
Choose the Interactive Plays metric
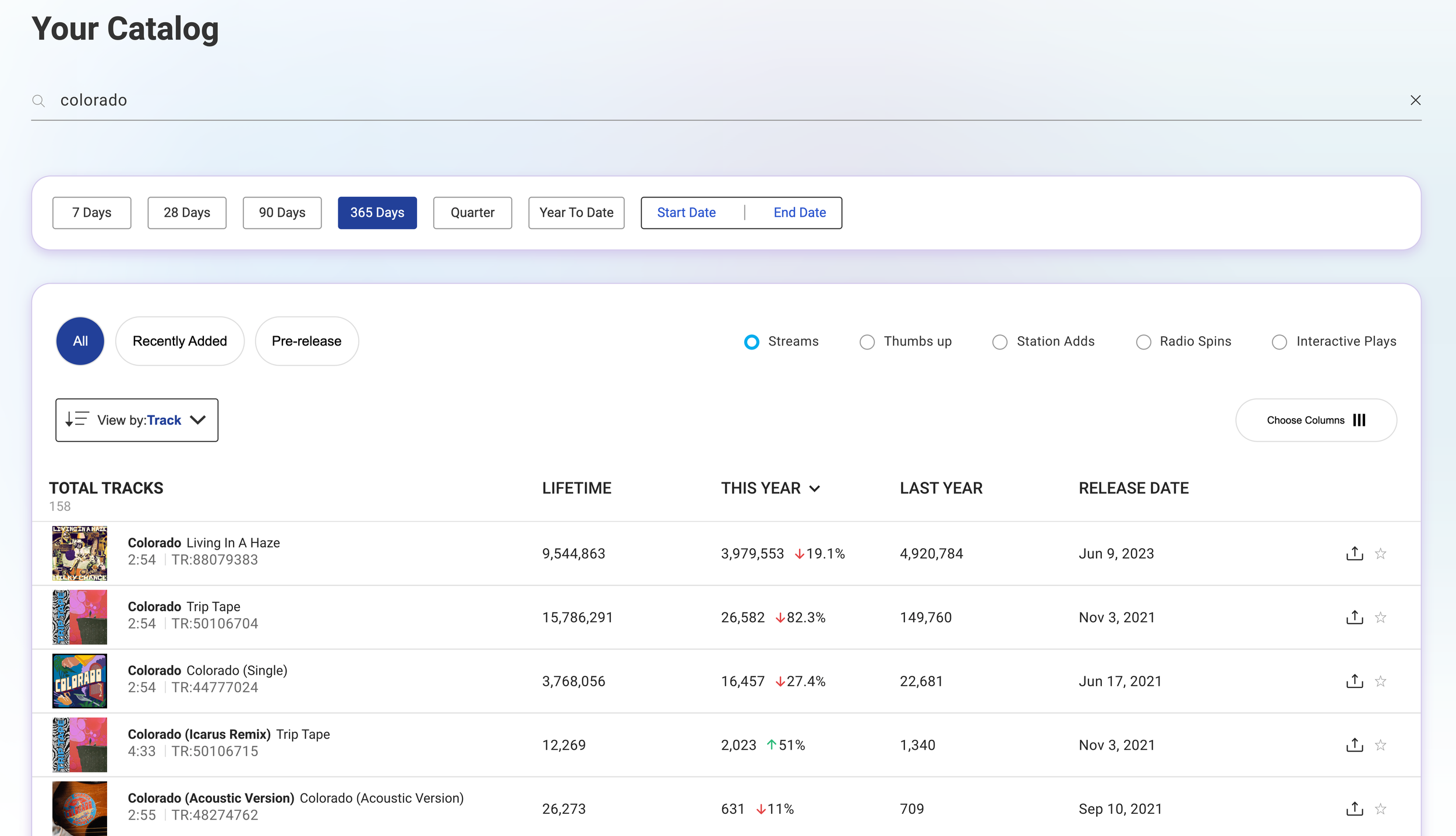(x=1279, y=342)
